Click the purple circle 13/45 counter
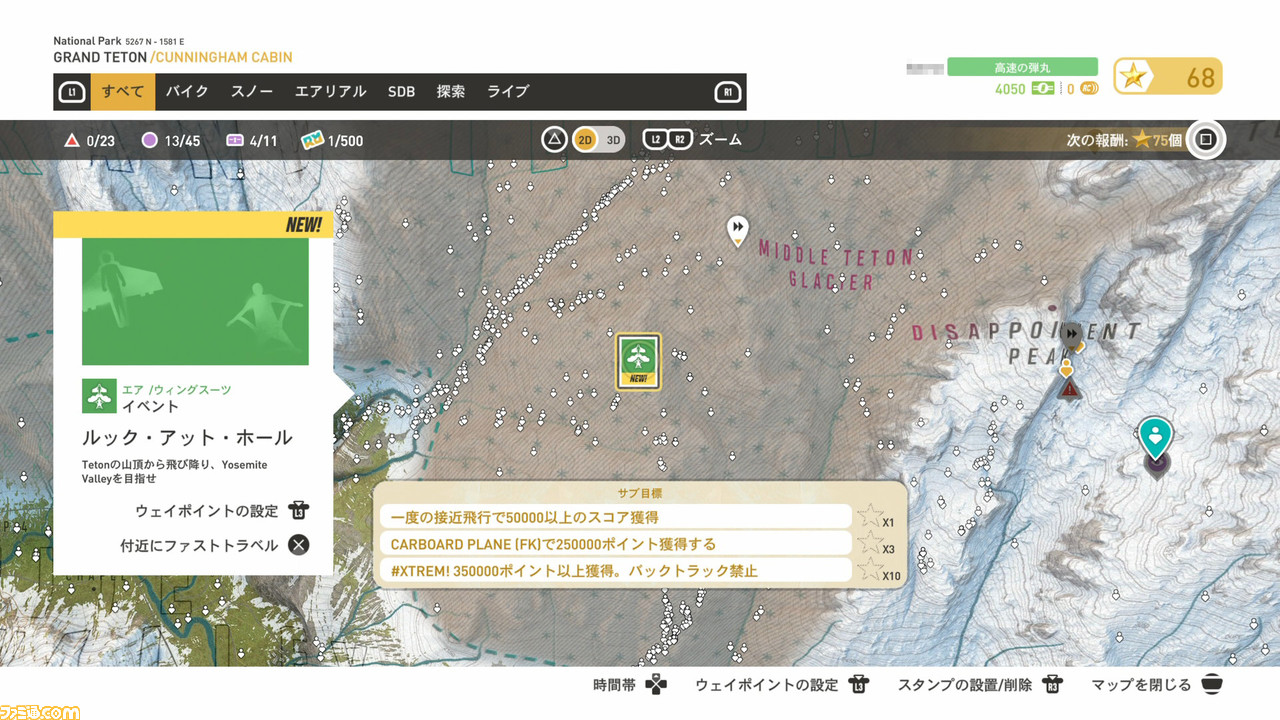This screenshot has width=1280, height=720. click(x=170, y=141)
